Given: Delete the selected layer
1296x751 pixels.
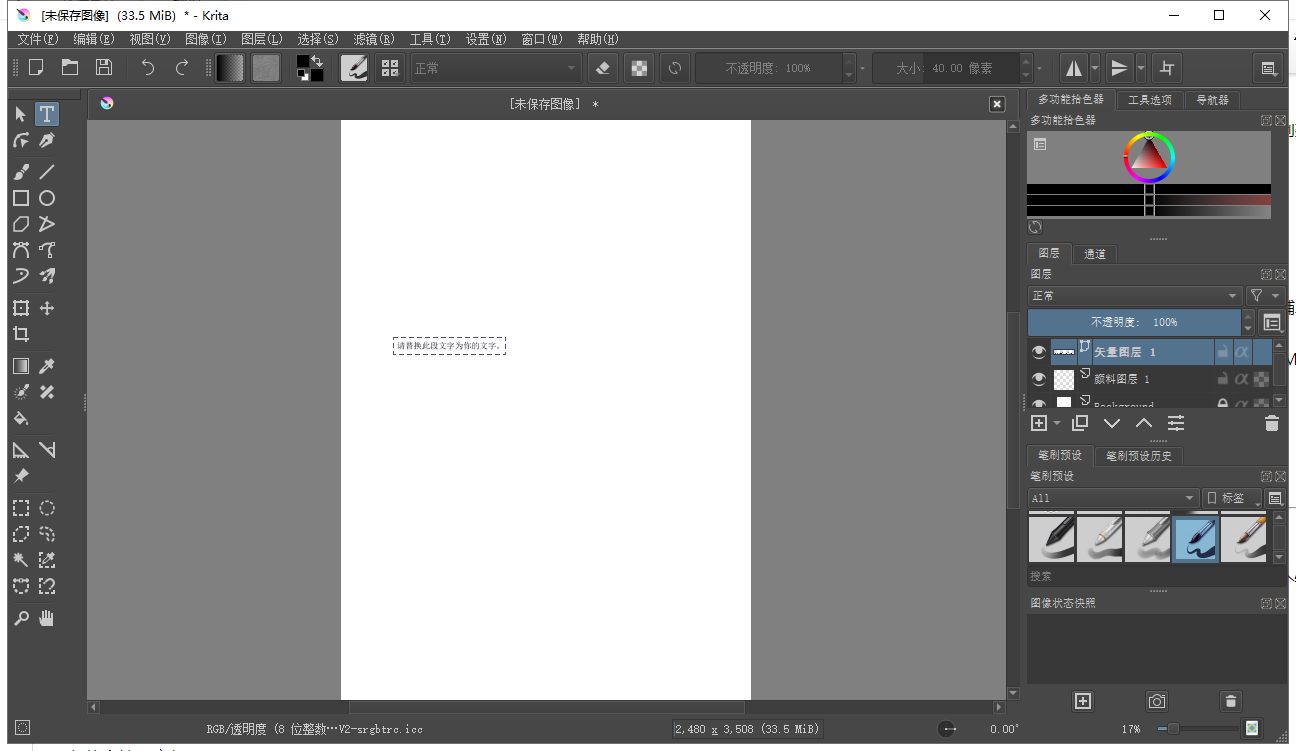Looking at the screenshot, I should pyautogui.click(x=1272, y=424).
